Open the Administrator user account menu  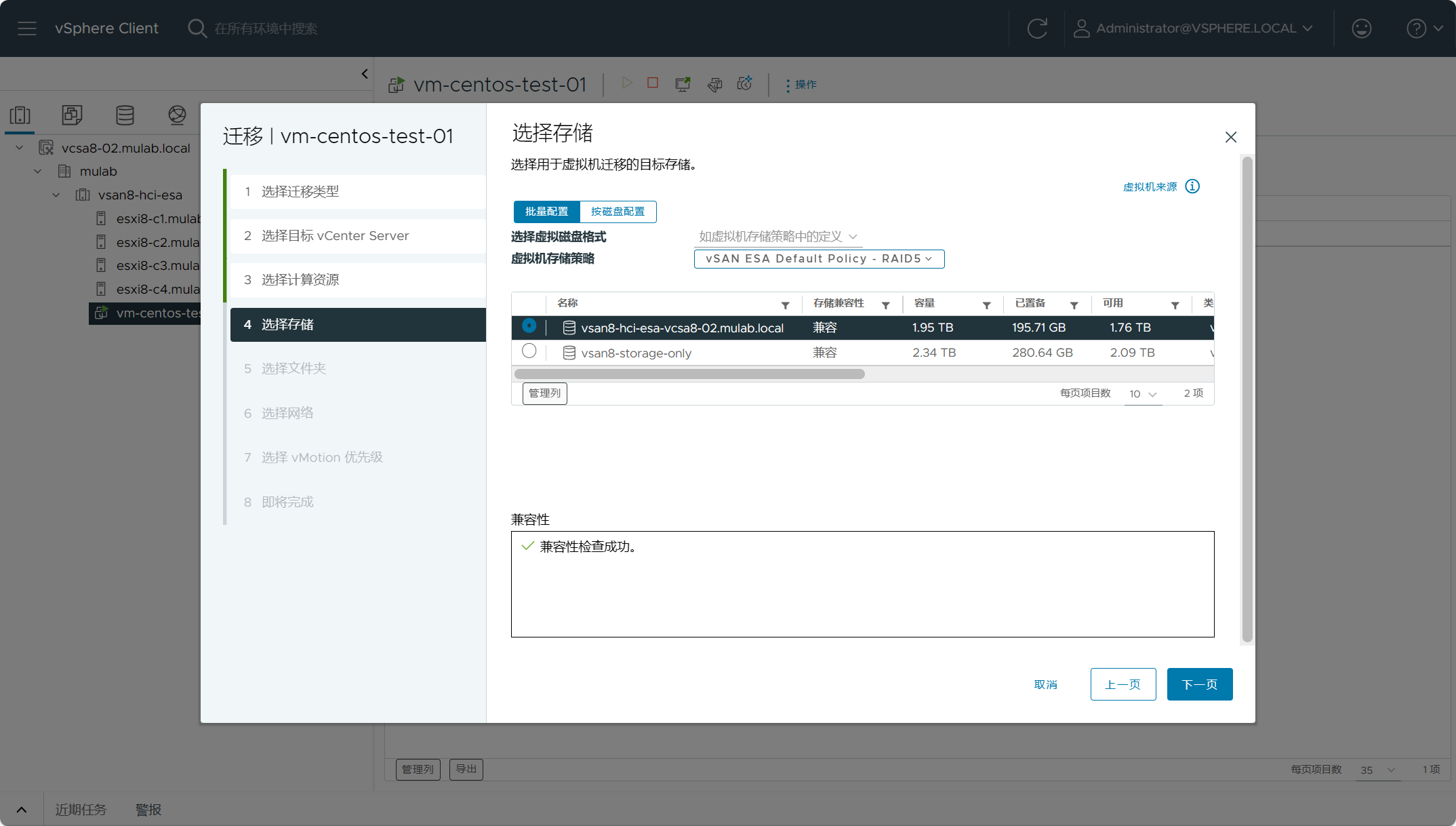click(1193, 28)
